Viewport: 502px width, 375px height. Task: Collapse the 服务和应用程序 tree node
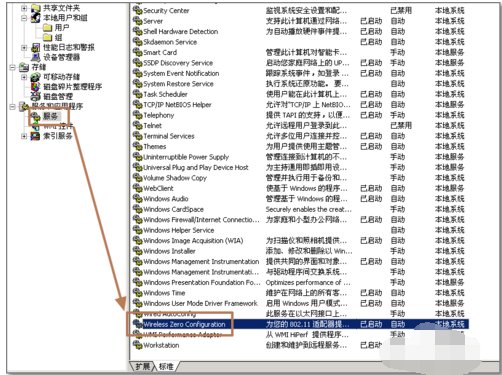(x=12, y=107)
